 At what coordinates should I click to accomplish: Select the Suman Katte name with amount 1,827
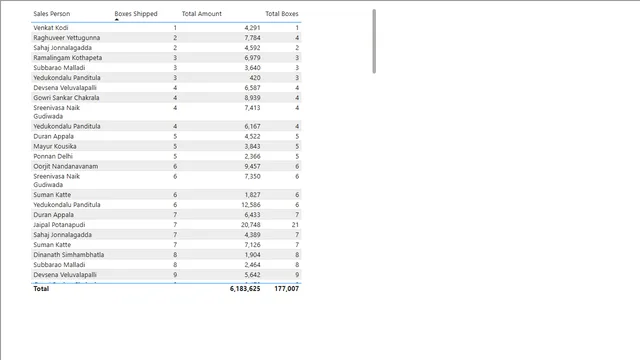point(52,195)
